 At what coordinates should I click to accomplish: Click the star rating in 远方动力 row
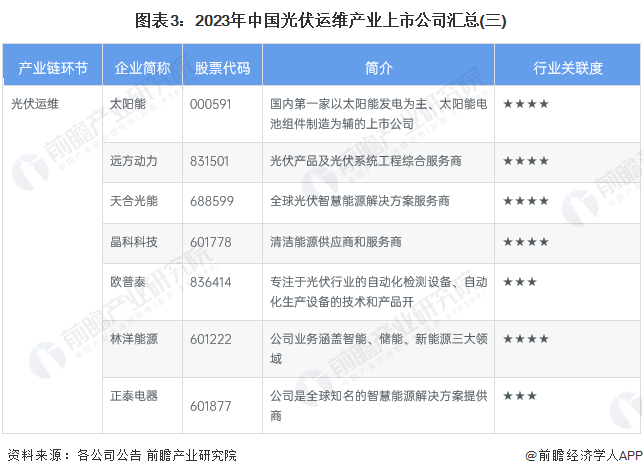(x=526, y=161)
